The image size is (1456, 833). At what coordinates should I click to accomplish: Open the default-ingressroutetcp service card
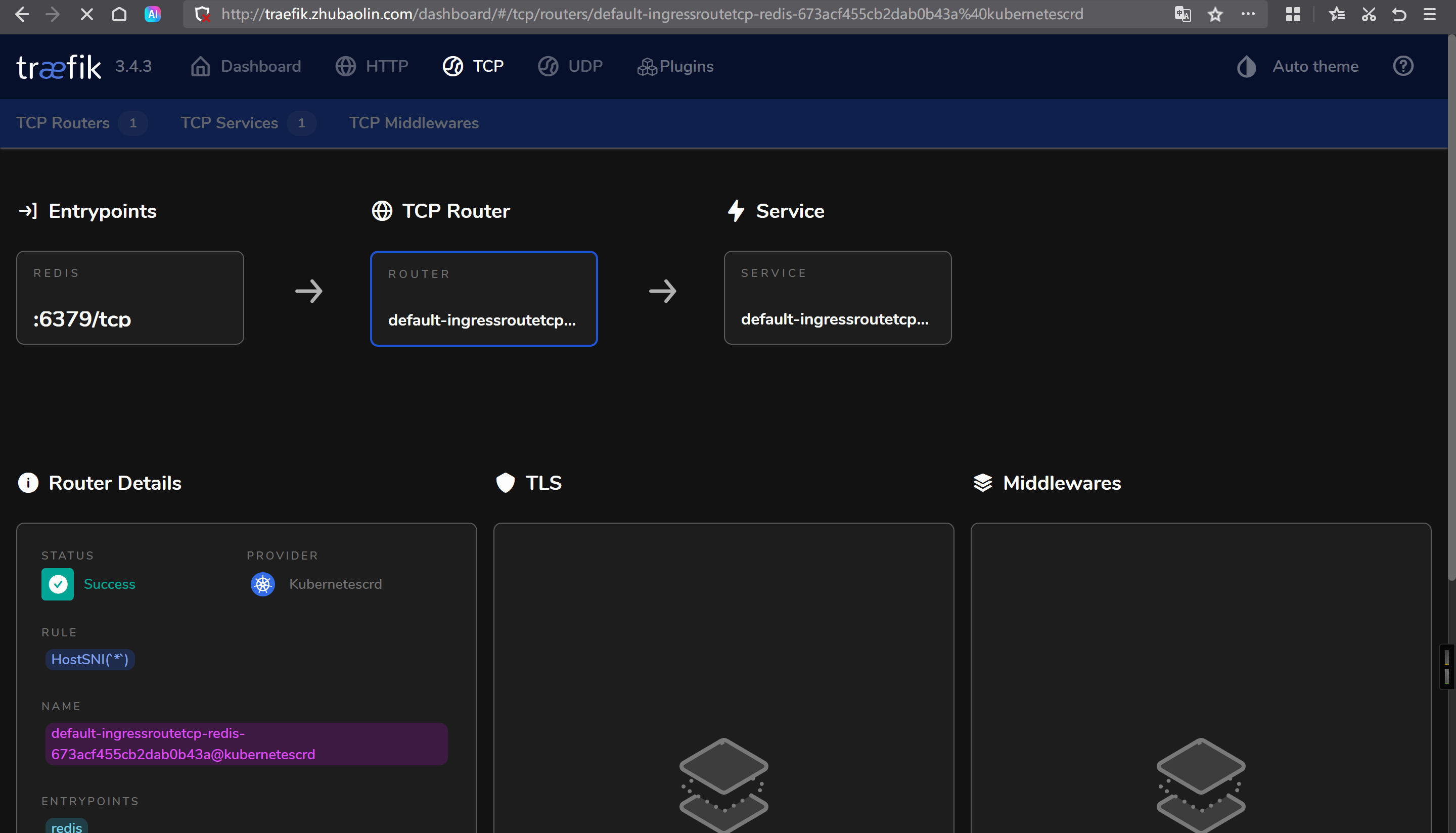click(837, 298)
